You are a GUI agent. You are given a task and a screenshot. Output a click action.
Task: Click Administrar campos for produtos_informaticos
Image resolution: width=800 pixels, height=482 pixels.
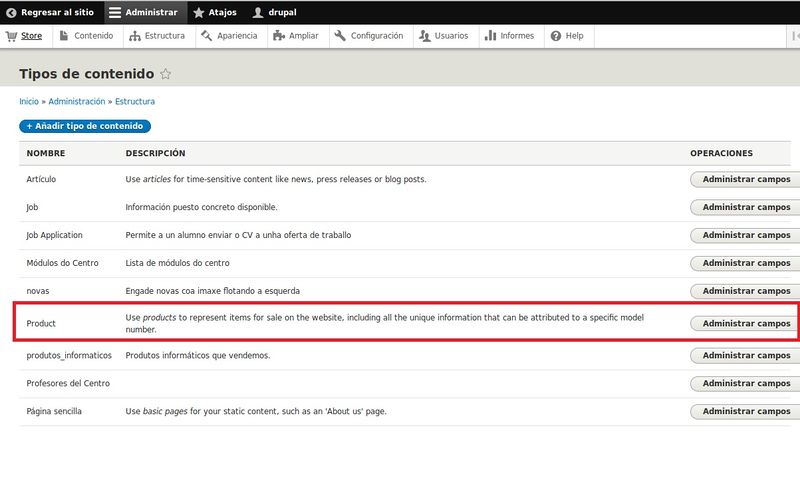[746, 356]
